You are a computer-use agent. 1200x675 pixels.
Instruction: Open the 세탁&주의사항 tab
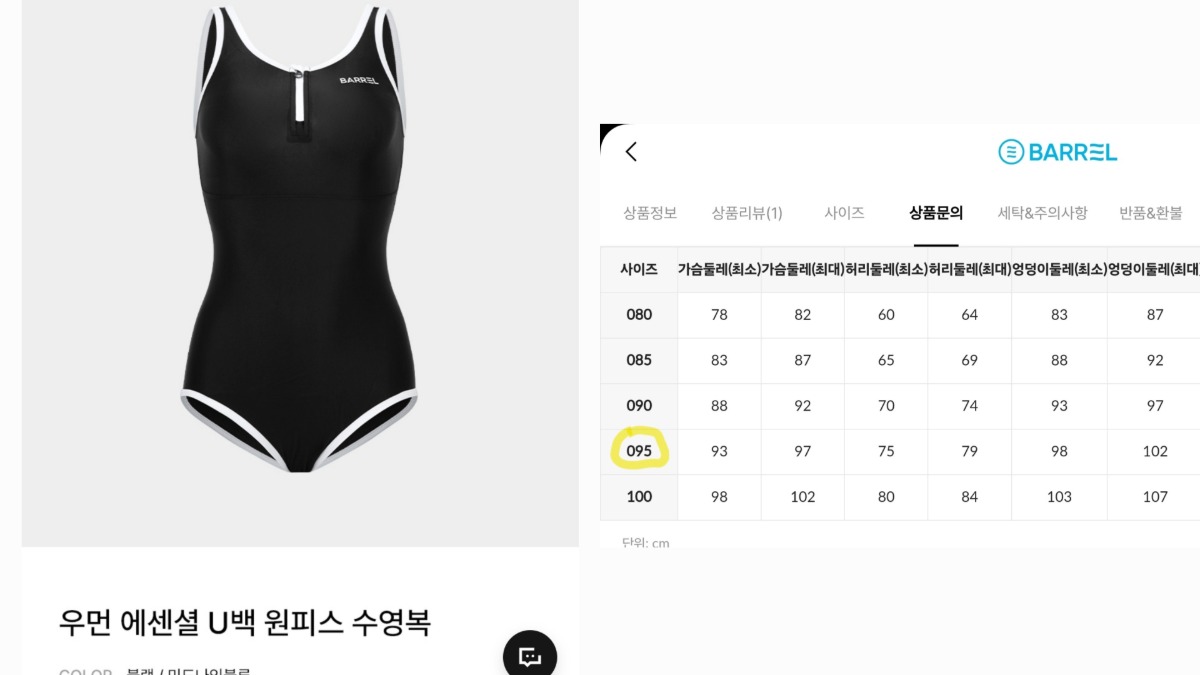1043,213
